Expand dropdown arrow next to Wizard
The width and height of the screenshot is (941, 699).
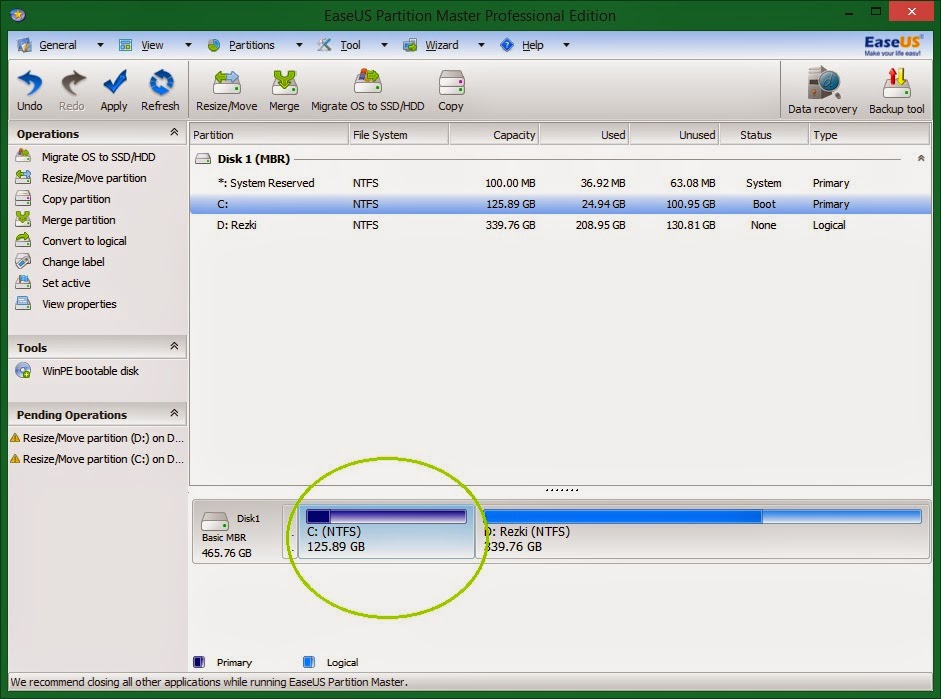click(481, 45)
